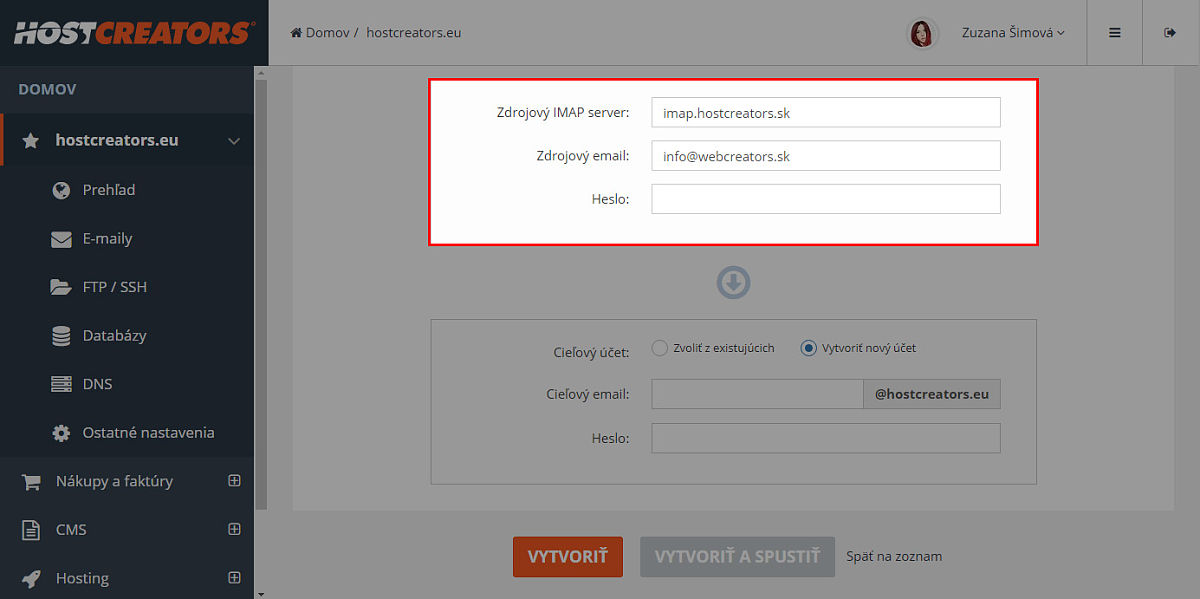Click the folder icon for FTP / SSH
The width and height of the screenshot is (1200, 599).
pos(61,287)
